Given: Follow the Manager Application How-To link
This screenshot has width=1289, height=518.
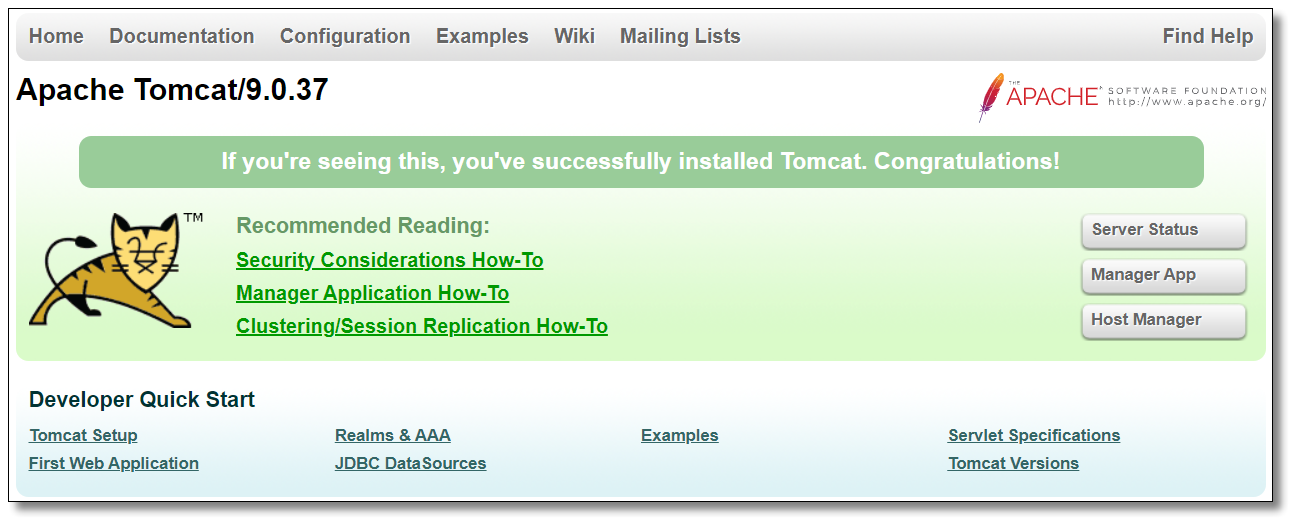Looking at the screenshot, I should pos(372,293).
